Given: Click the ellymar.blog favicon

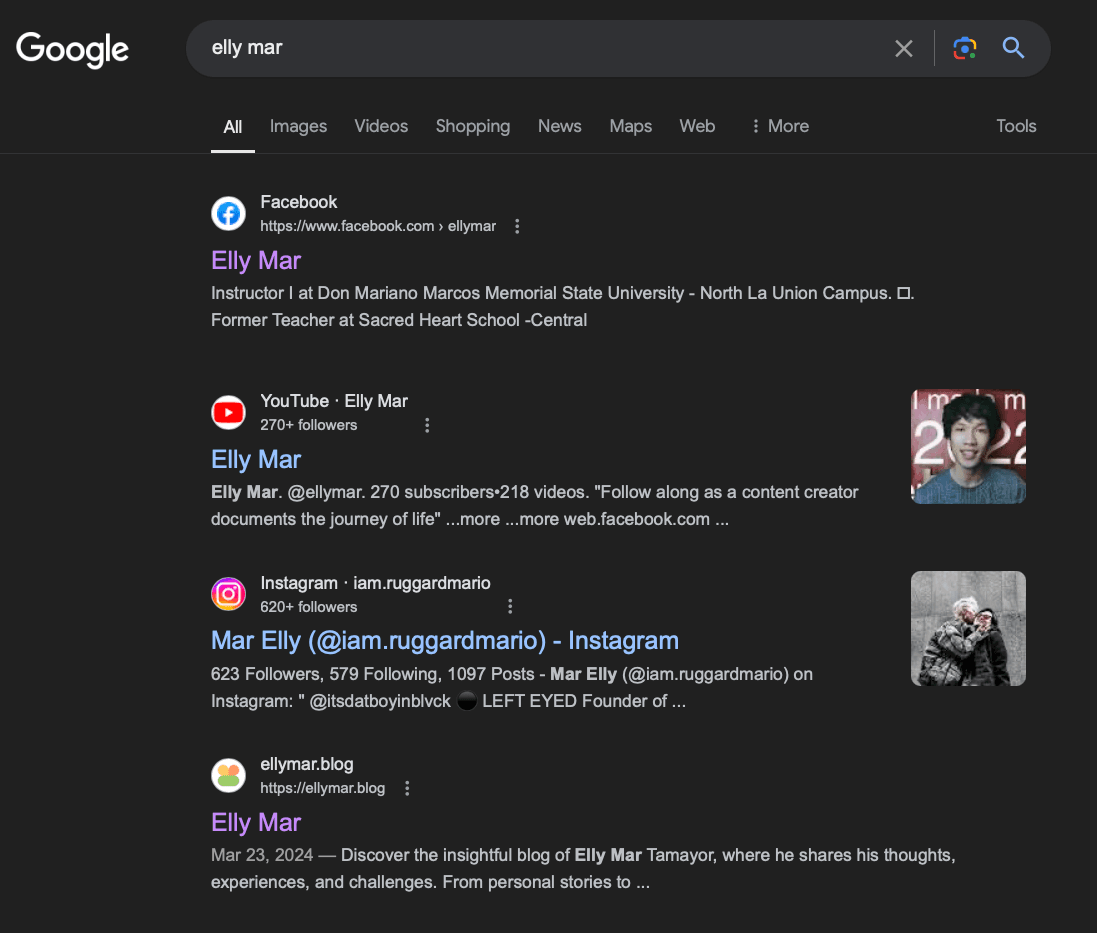Looking at the screenshot, I should 229,776.
